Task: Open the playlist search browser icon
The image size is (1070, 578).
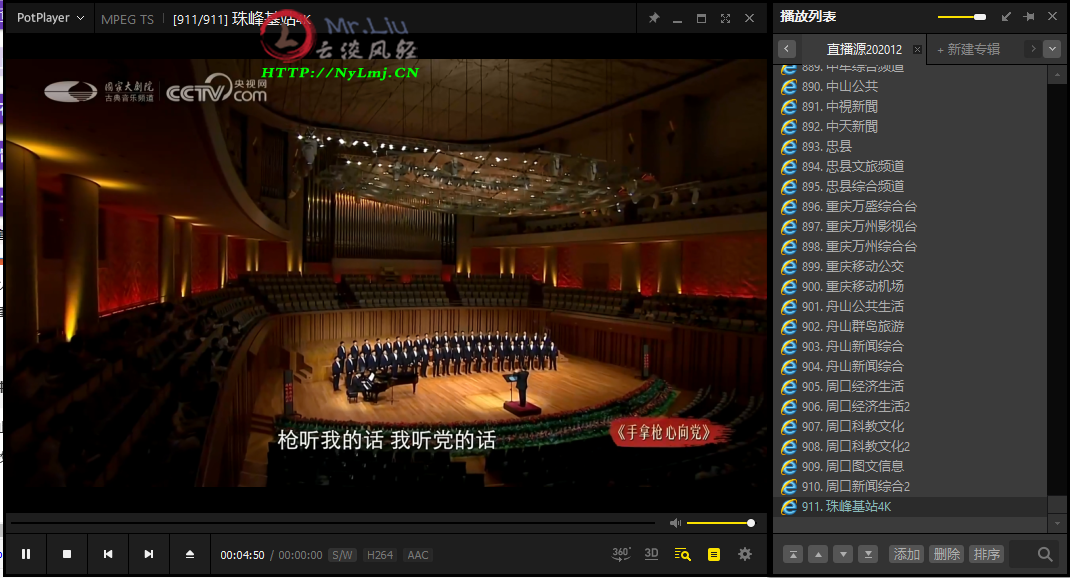Action: (682, 554)
